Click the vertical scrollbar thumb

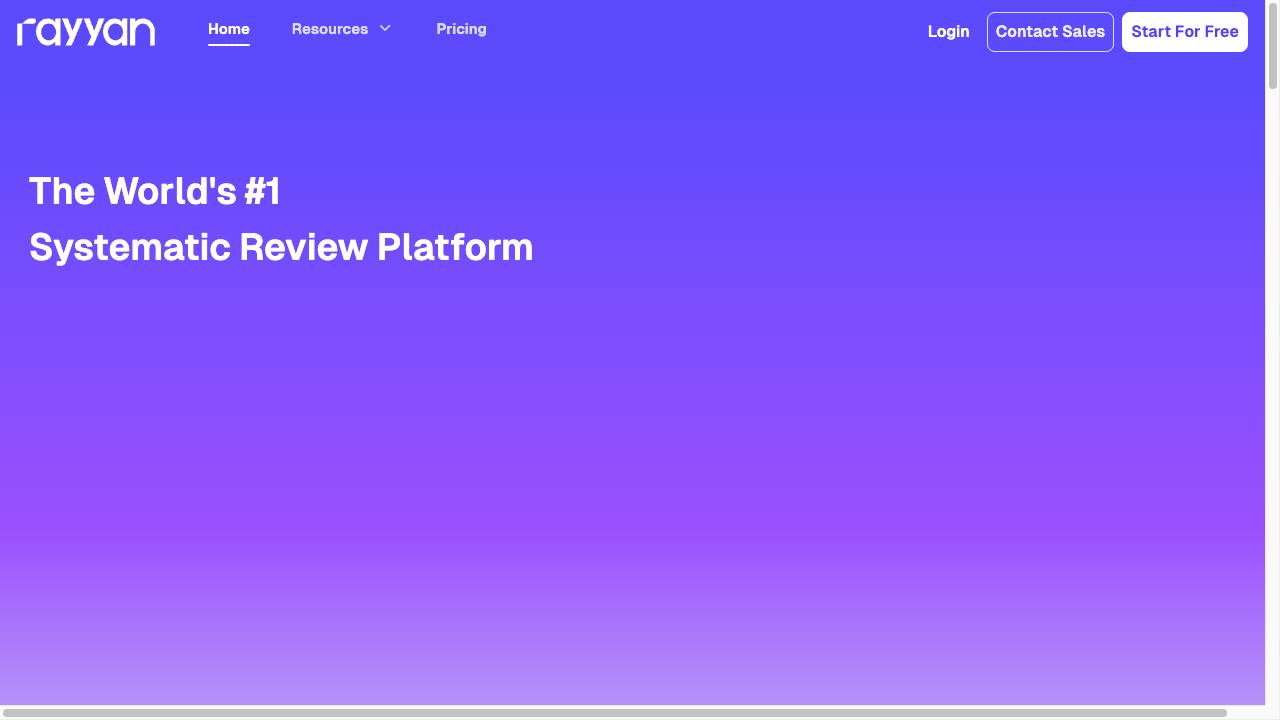click(x=1273, y=46)
